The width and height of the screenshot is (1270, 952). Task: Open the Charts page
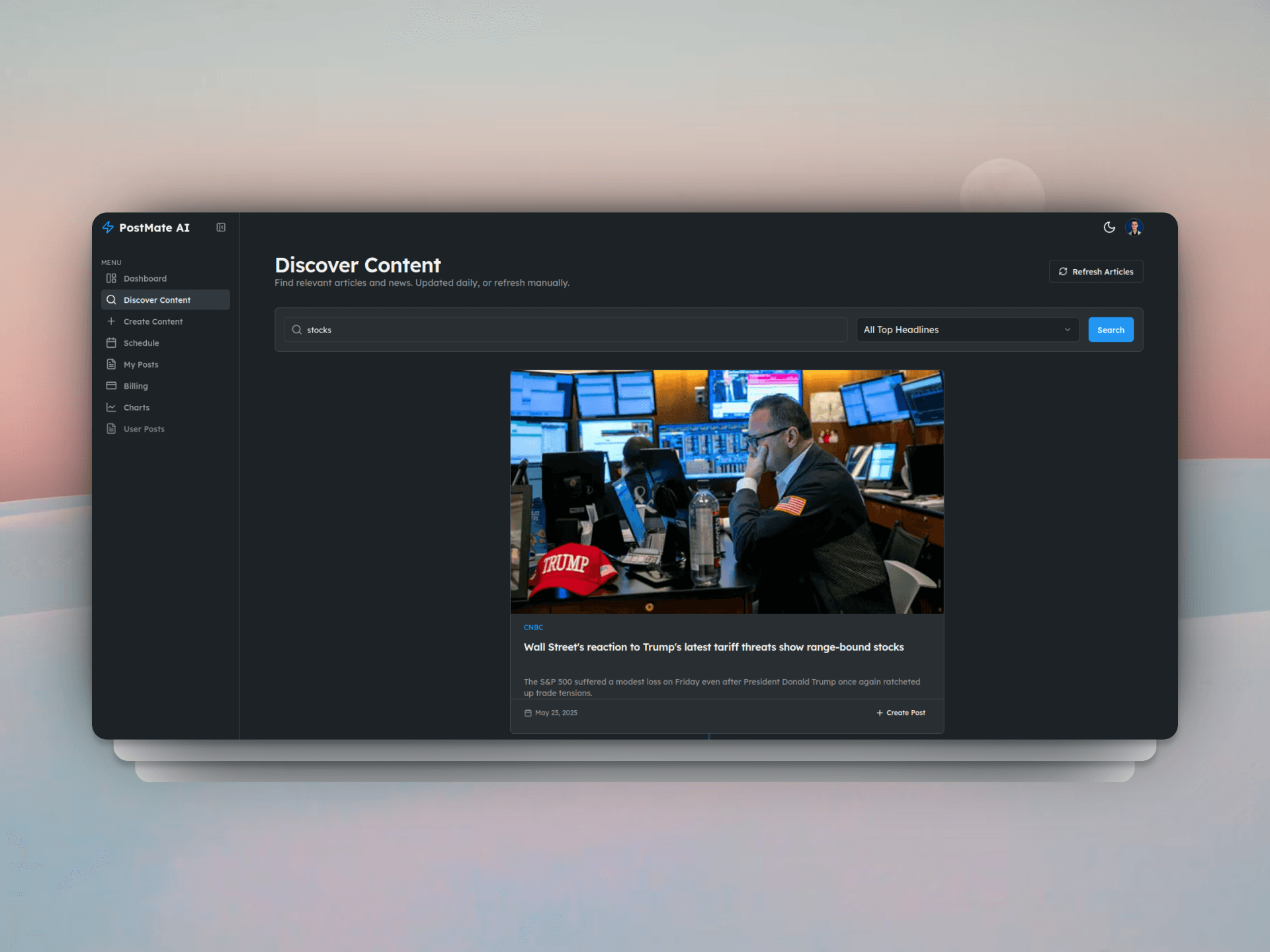(165, 407)
